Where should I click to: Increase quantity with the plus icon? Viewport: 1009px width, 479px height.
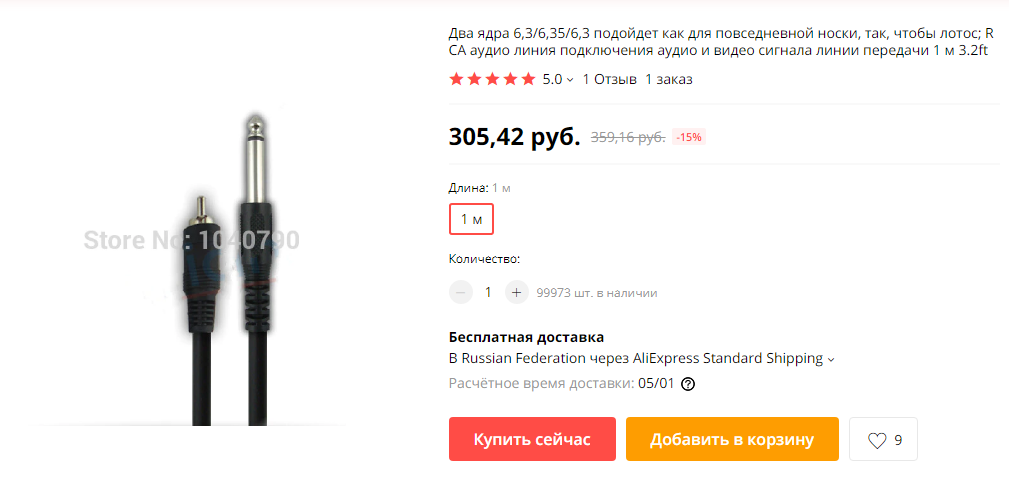click(x=516, y=292)
